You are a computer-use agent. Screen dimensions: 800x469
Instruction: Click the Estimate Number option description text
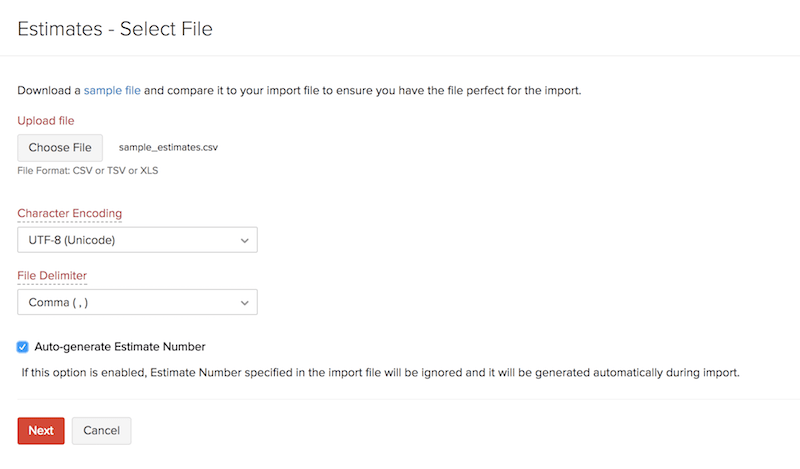click(380, 373)
